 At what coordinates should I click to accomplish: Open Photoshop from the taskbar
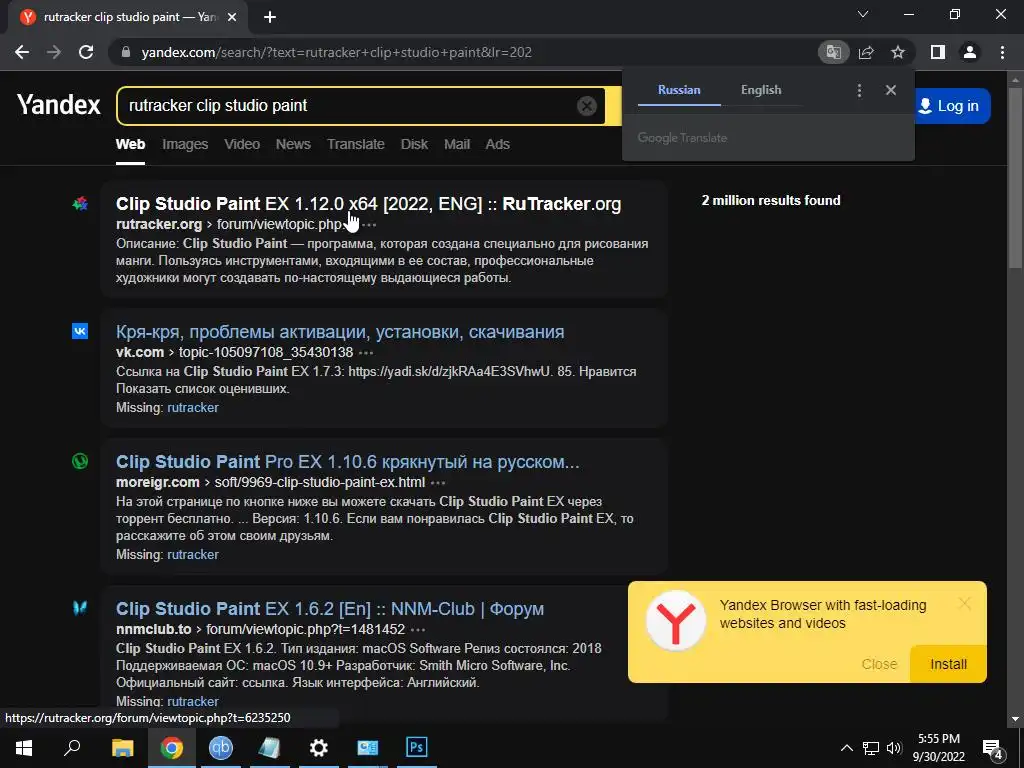coord(417,747)
